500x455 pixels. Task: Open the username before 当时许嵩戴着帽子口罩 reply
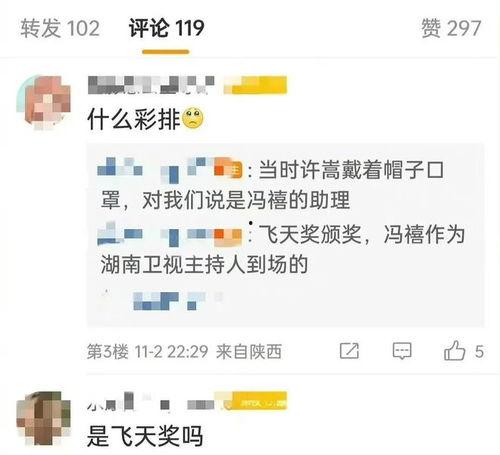(x=170, y=170)
